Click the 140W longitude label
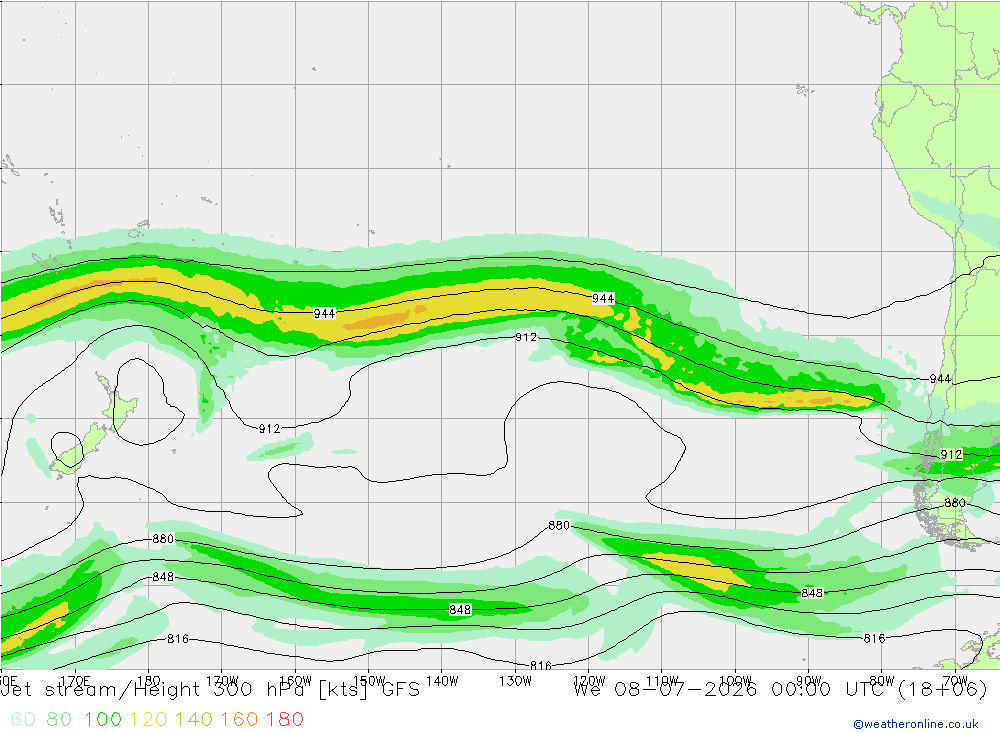 tap(442, 681)
